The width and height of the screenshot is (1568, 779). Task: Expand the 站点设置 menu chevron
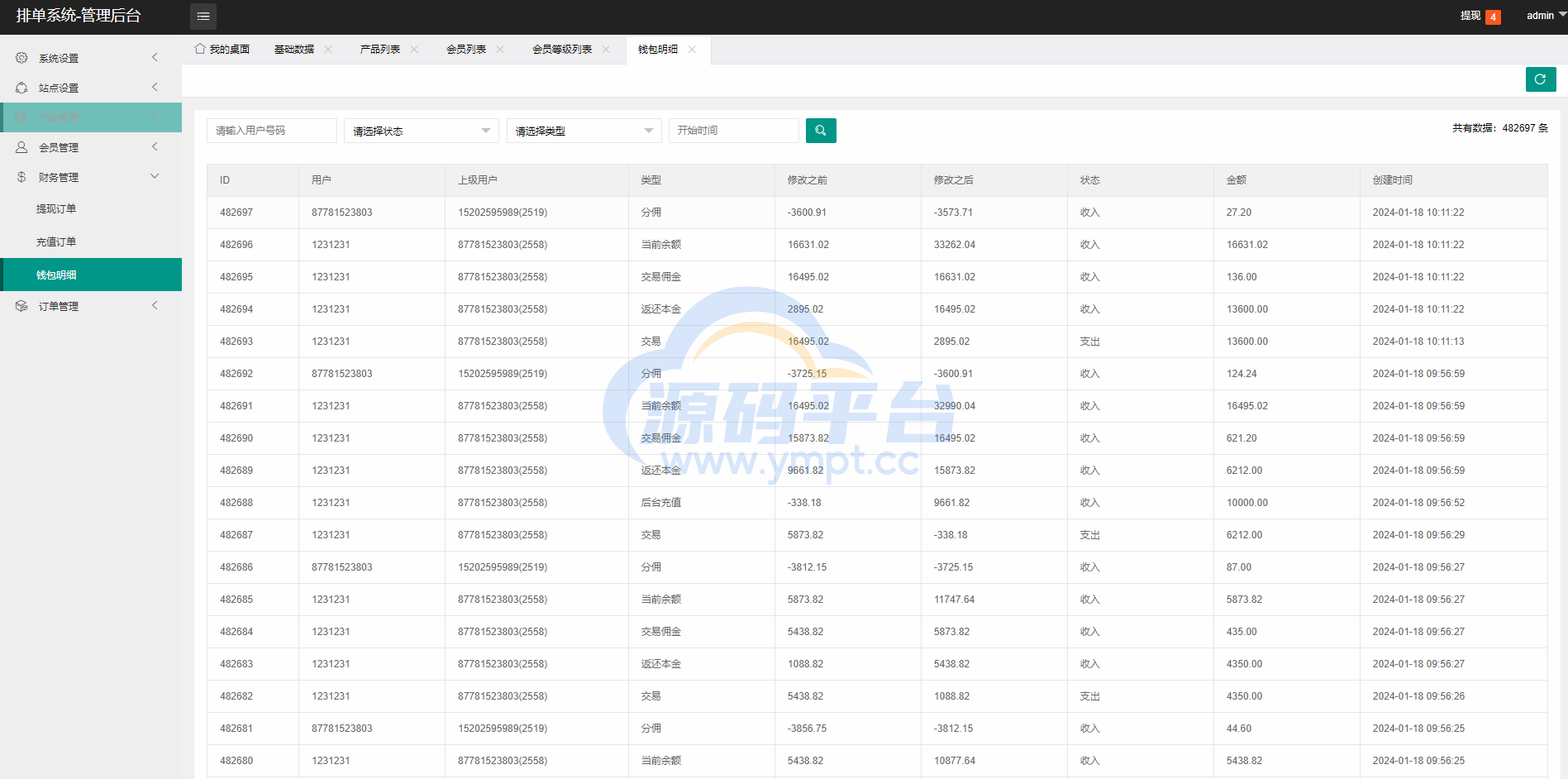coord(155,87)
